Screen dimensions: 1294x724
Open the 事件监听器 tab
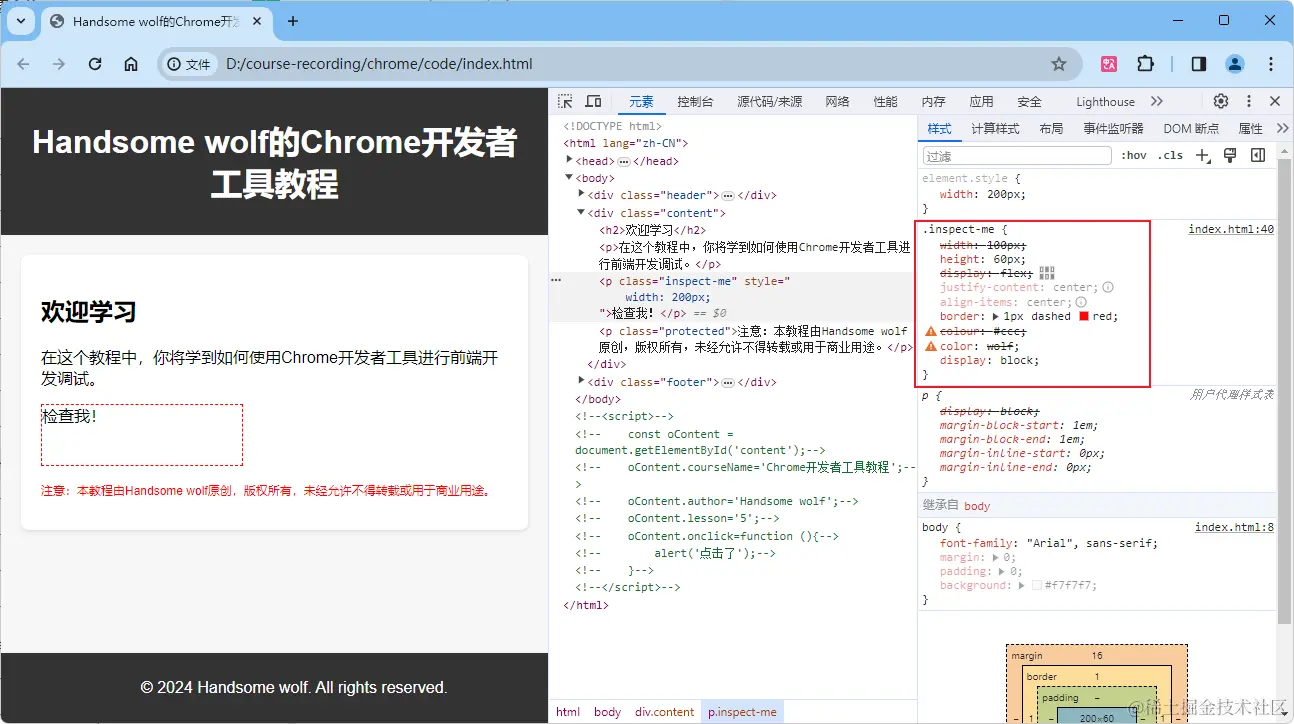1113,129
